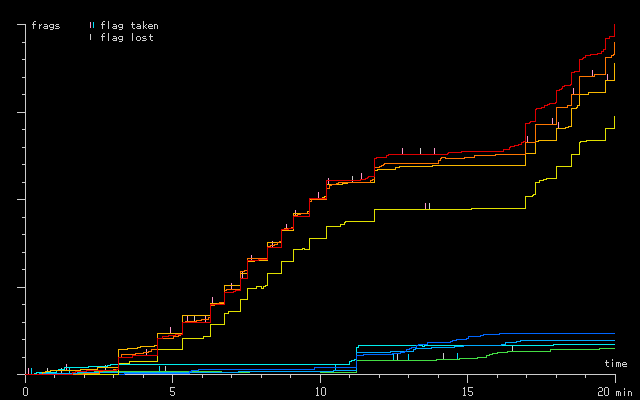The height and width of the screenshot is (400, 640).
Task: Click the green line's endpoint at 20 min
Action: tap(614, 347)
